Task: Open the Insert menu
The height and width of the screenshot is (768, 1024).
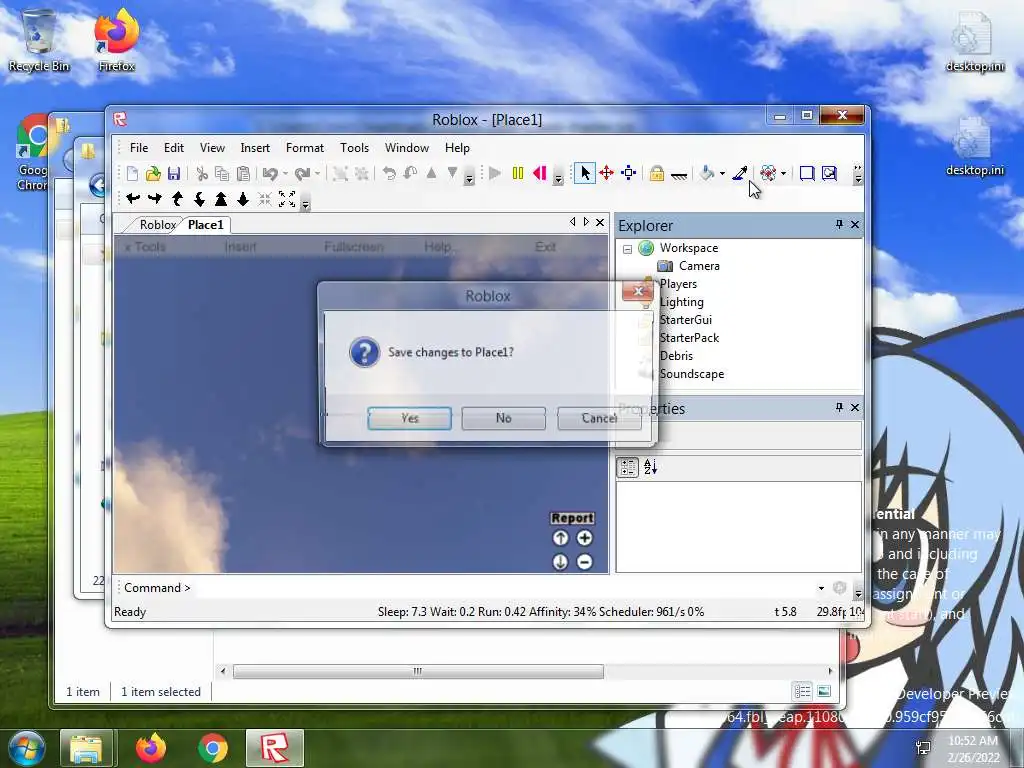Action: point(255,148)
